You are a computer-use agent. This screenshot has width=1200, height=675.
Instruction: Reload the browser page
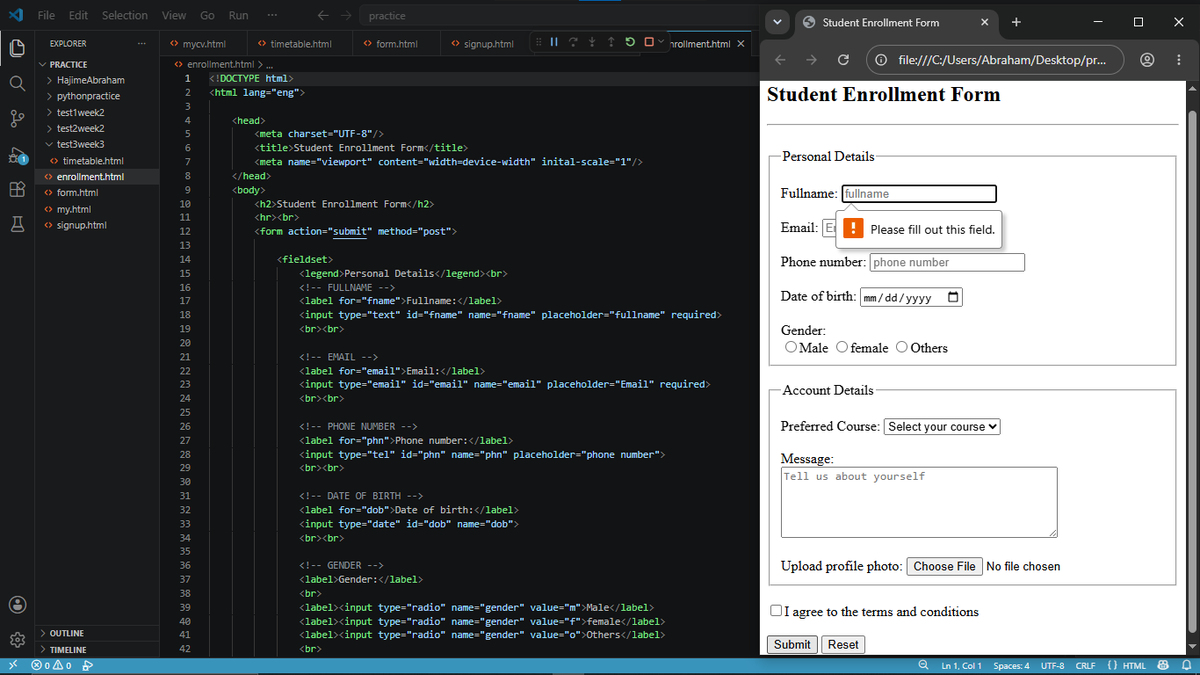[843, 60]
